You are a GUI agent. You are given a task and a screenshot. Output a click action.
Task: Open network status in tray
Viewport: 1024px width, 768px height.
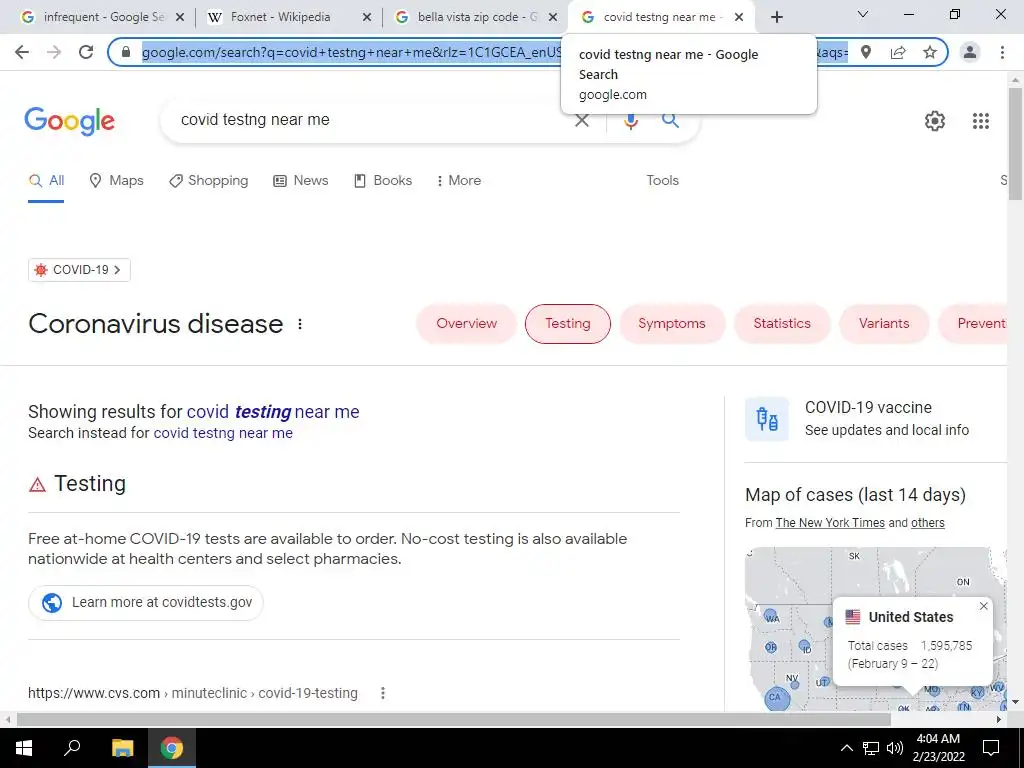(x=871, y=748)
